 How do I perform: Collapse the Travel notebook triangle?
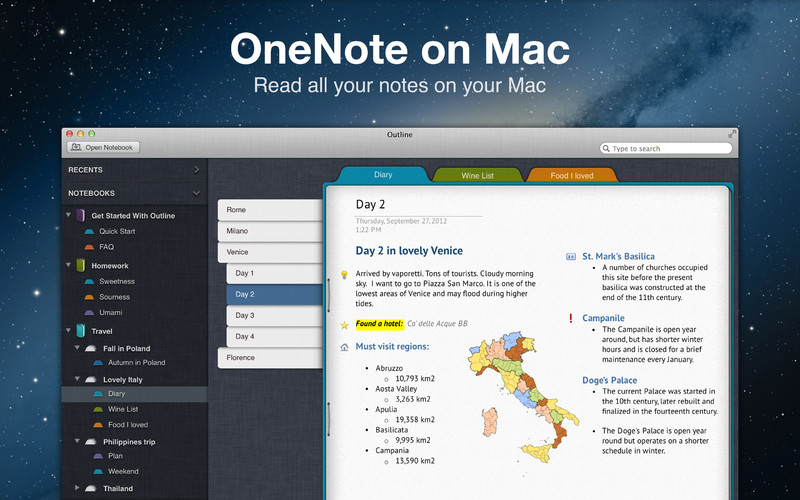pyautogui.click(x=68, y=331)
